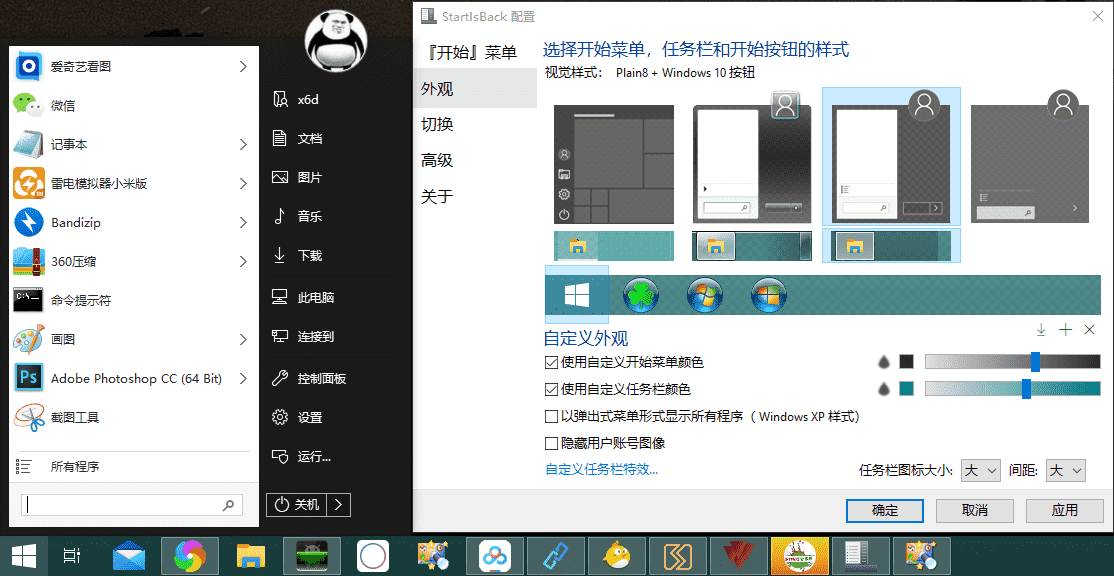Screen dimensions: 1114x576
Task: Click the green plus to add custom appearance
Action: coord(1067,329)
